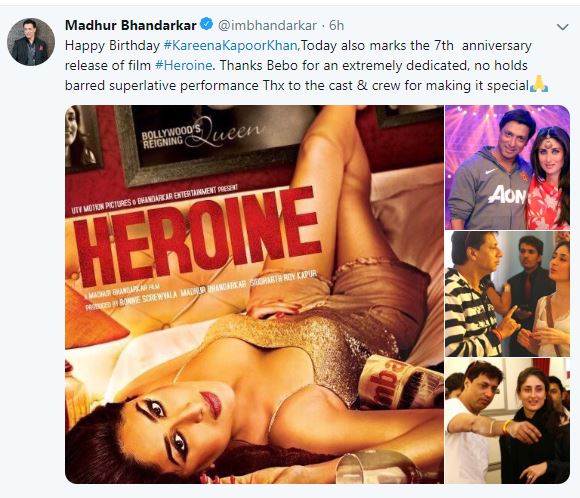Open the large Heroine movie poster image
The image size is (580, 498).
point(254,295)
